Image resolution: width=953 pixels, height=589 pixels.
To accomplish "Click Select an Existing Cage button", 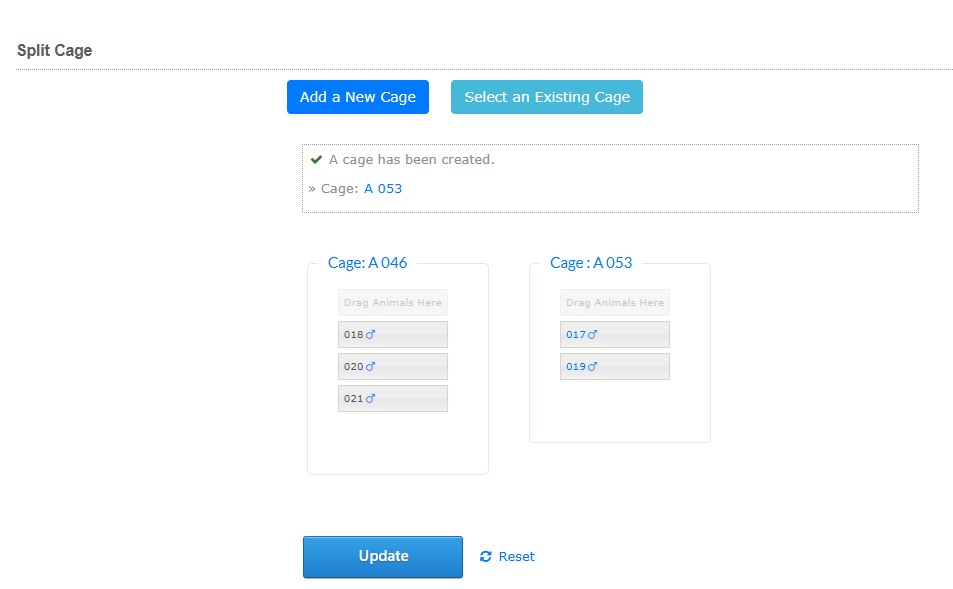I will pos(547,97).
